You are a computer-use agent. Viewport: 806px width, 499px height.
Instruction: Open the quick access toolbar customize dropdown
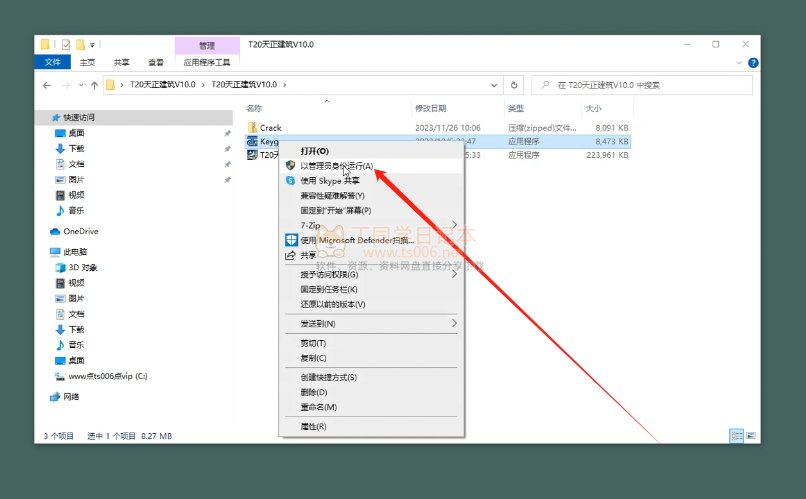[x=92, y=45]
